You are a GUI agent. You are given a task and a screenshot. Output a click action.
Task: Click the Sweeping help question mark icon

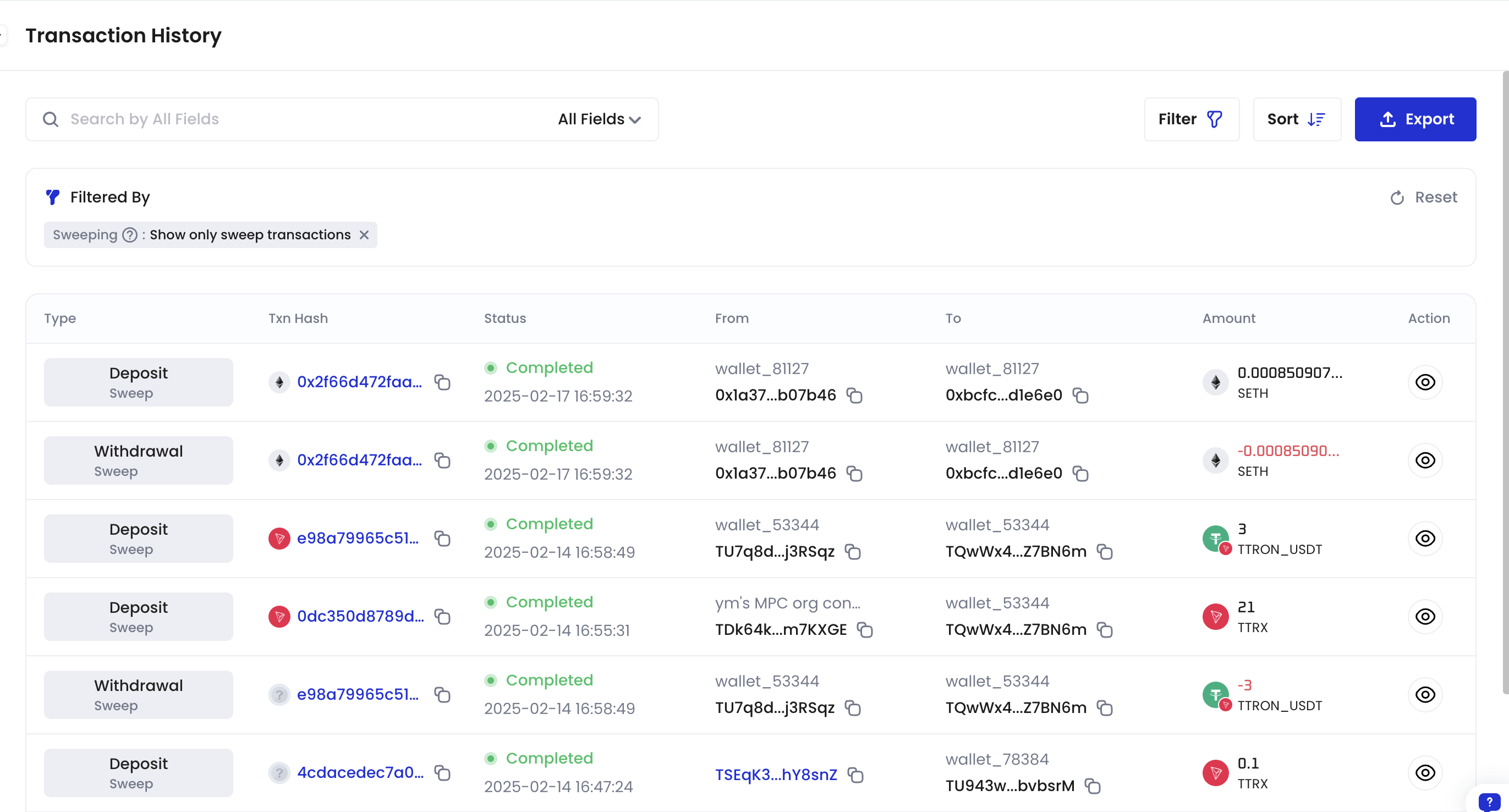coord(130,235)
